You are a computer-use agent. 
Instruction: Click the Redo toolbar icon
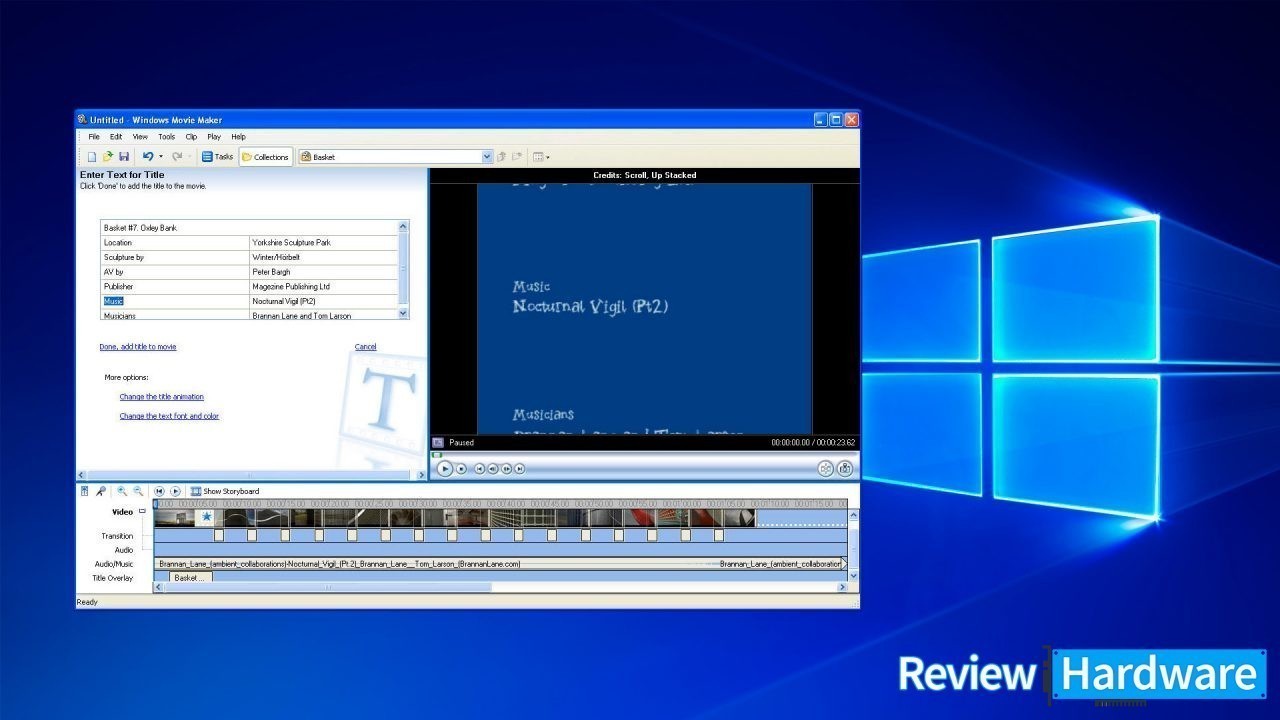point(177,157)
